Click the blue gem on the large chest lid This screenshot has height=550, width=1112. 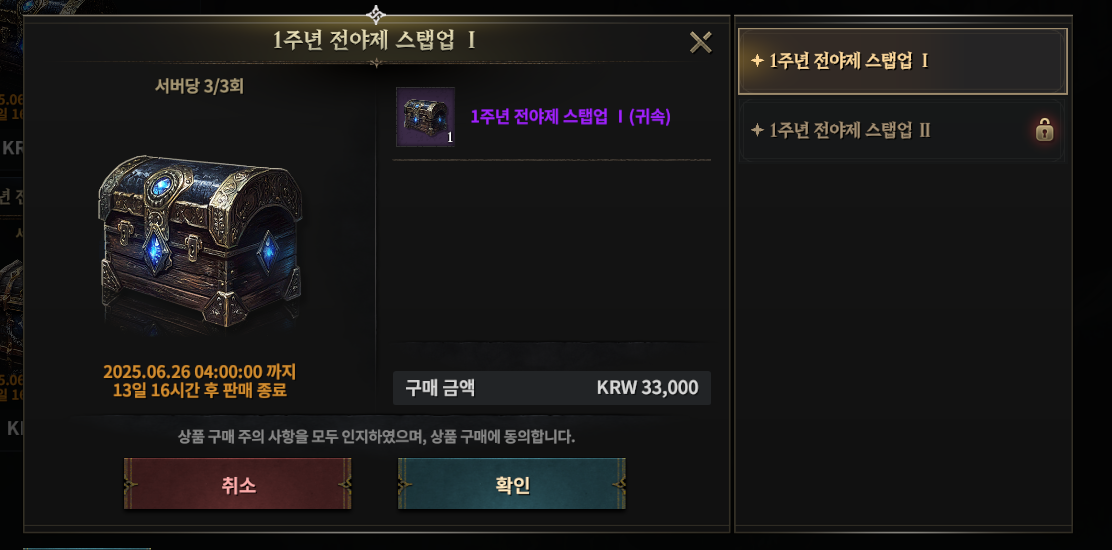[x=162, y=186]
